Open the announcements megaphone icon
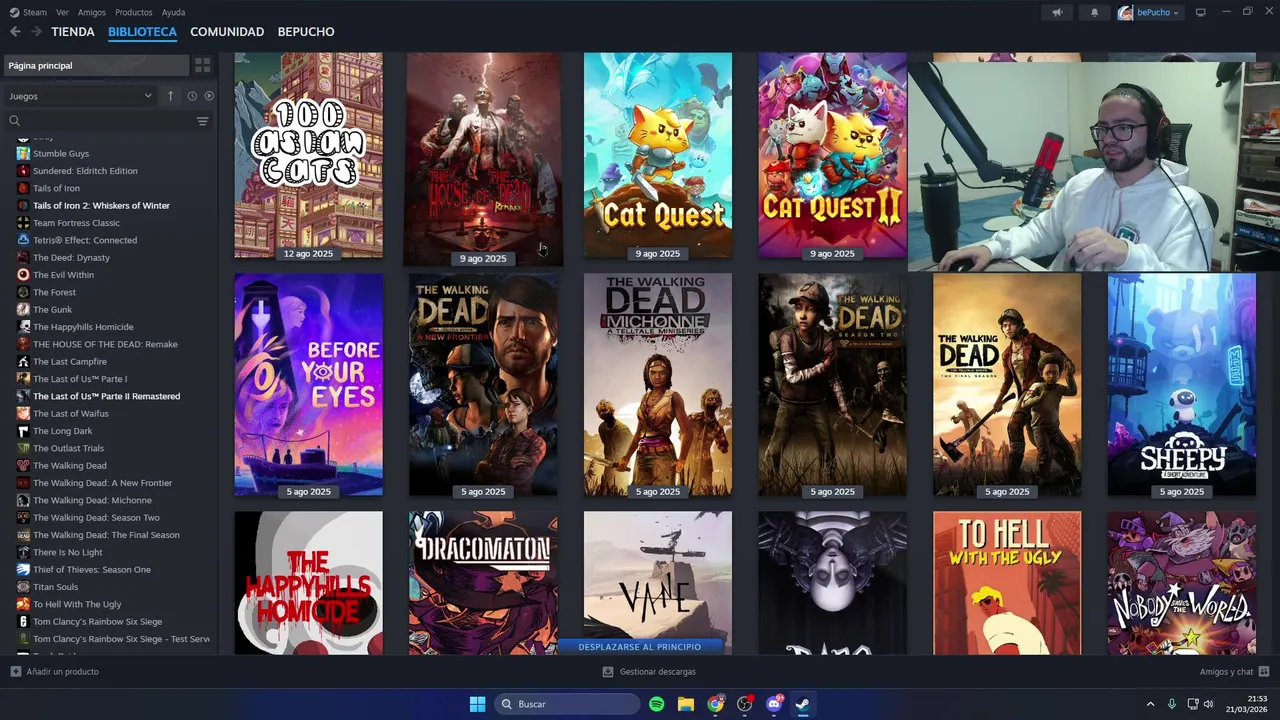The image size is (1280, 720). [x=1058, y=12]
